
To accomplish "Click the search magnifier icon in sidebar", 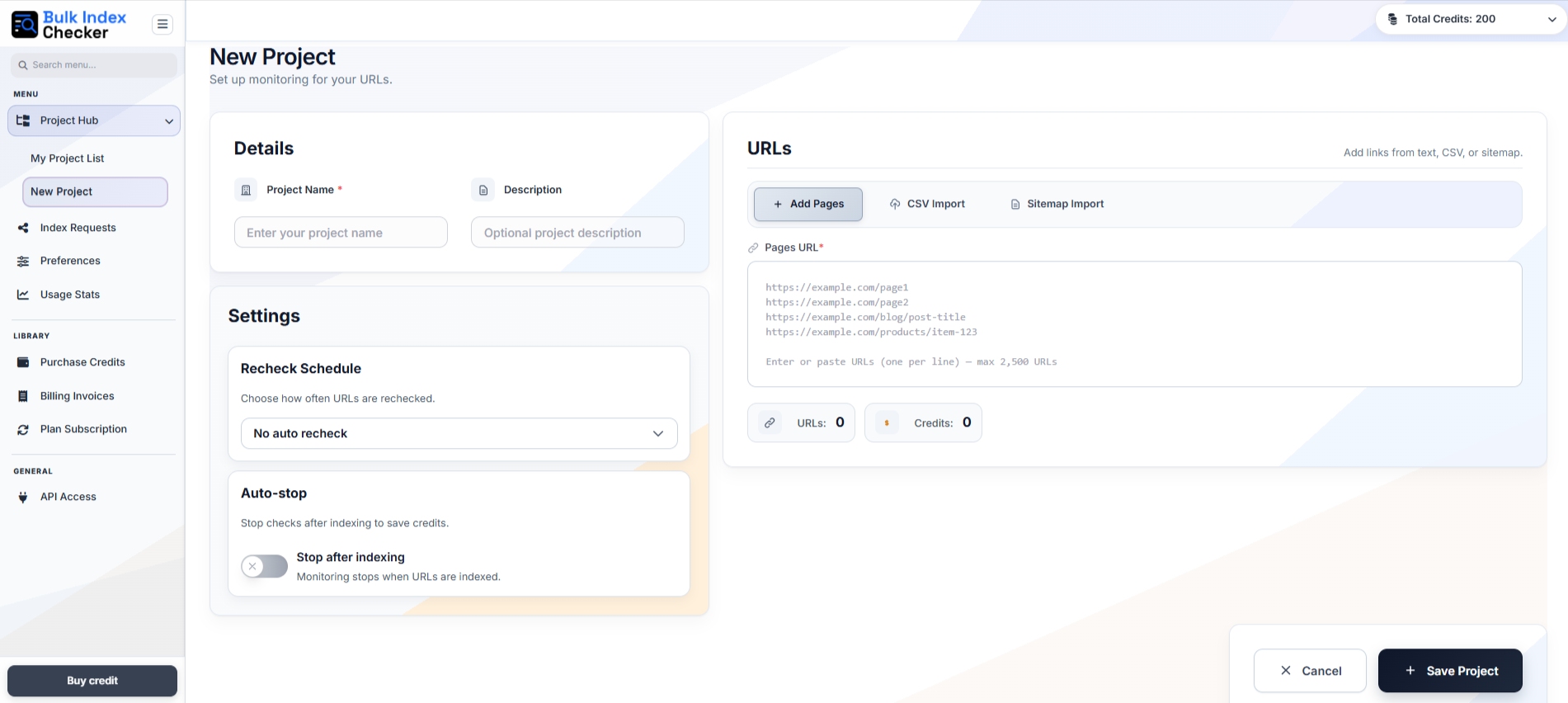I will point(23,65).
